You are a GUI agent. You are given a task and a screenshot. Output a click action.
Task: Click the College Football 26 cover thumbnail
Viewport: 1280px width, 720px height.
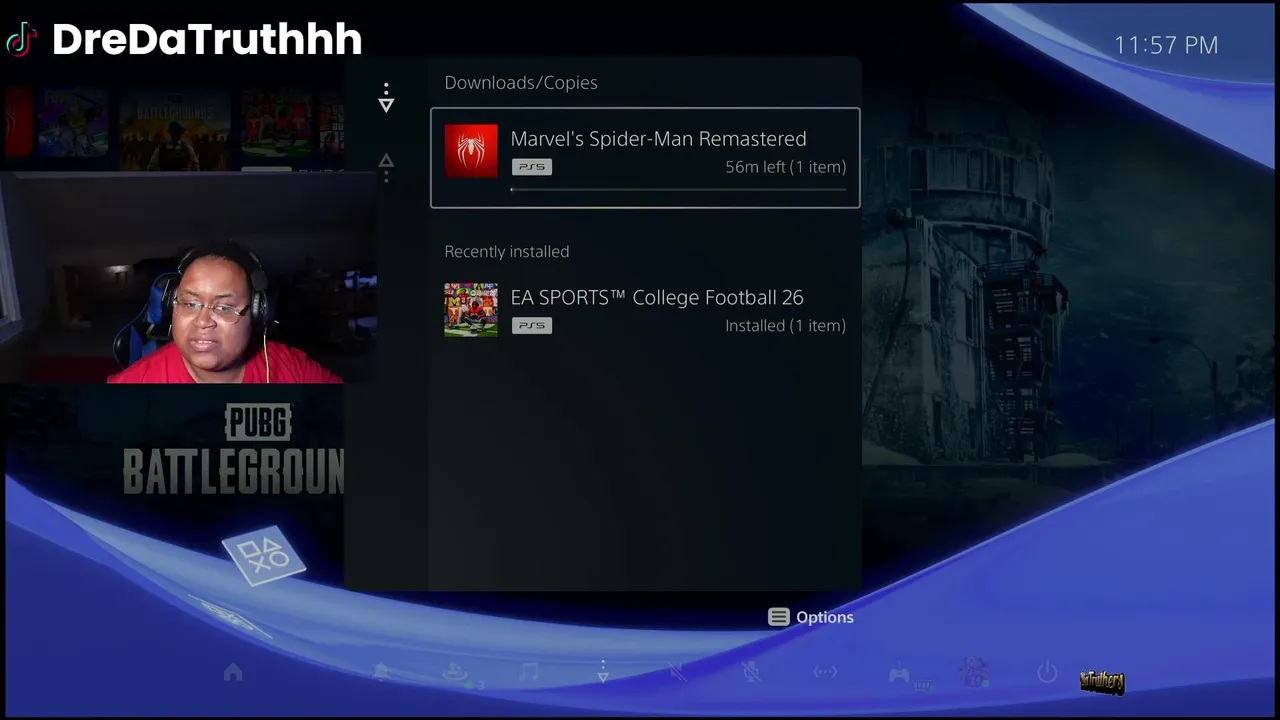pos(471,309)
